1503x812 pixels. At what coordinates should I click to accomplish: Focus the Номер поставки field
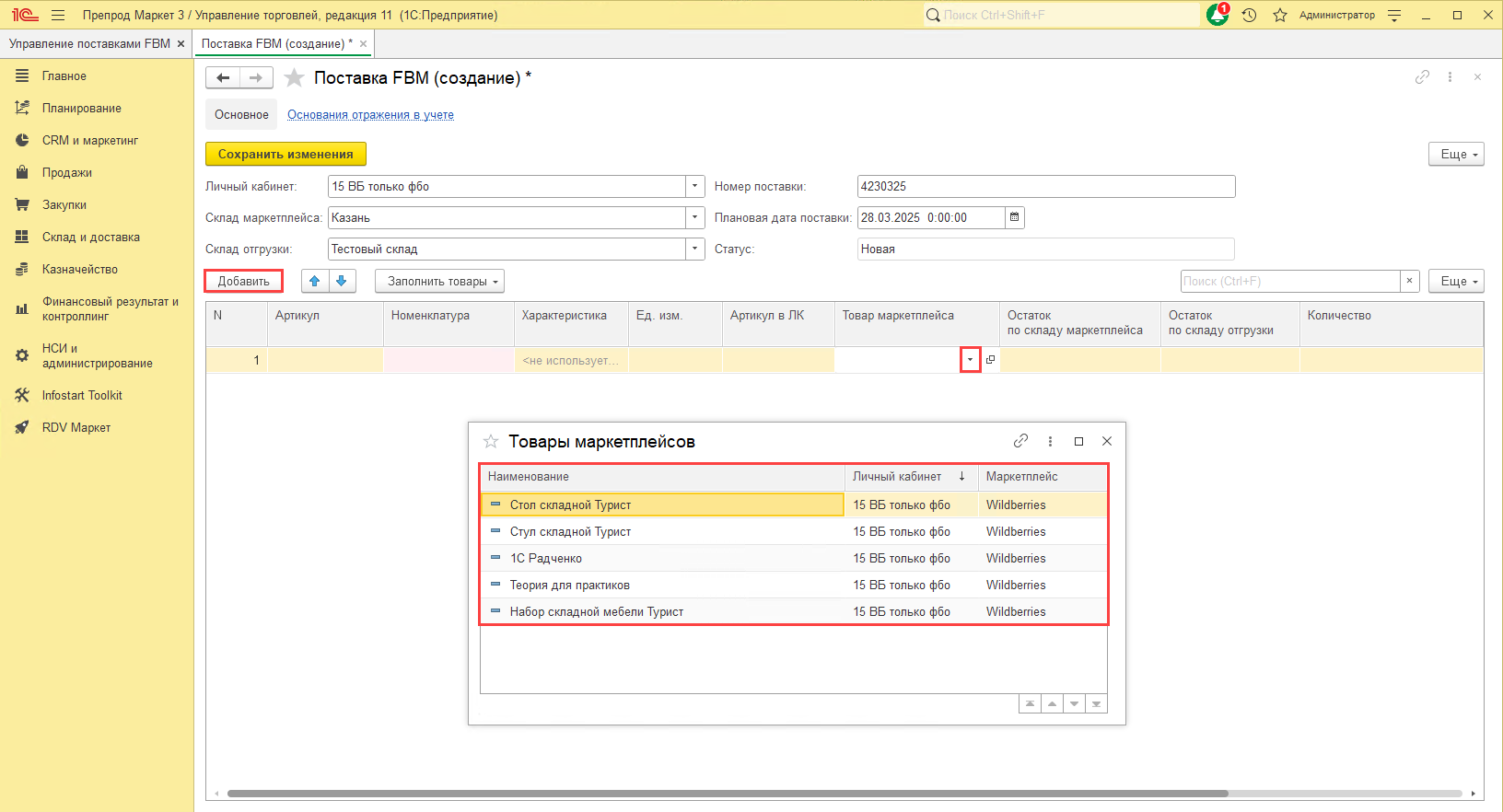pyautogui.click(x=1046, y=186)
